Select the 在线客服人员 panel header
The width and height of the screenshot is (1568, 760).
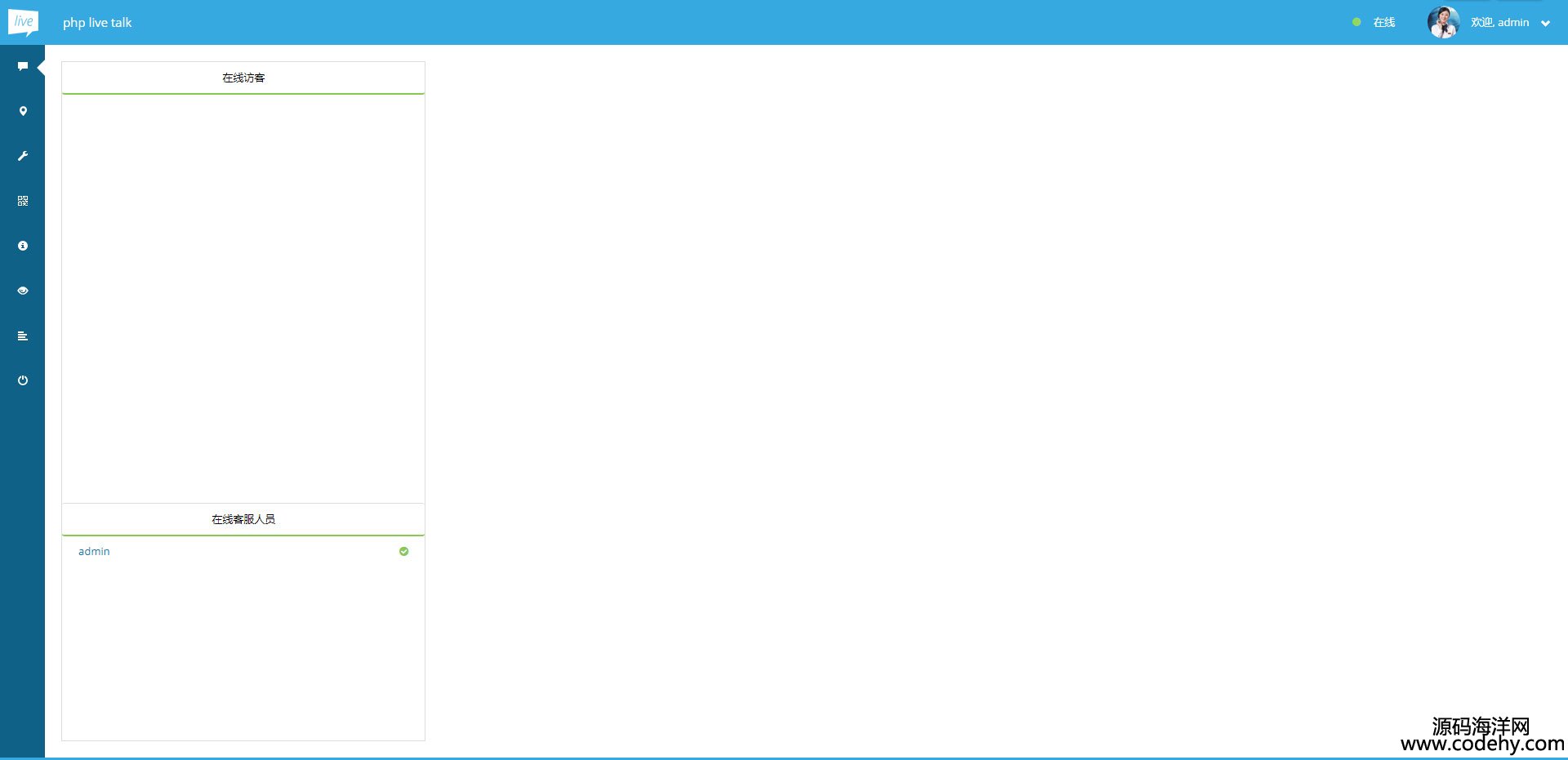[x=243, y=519]
